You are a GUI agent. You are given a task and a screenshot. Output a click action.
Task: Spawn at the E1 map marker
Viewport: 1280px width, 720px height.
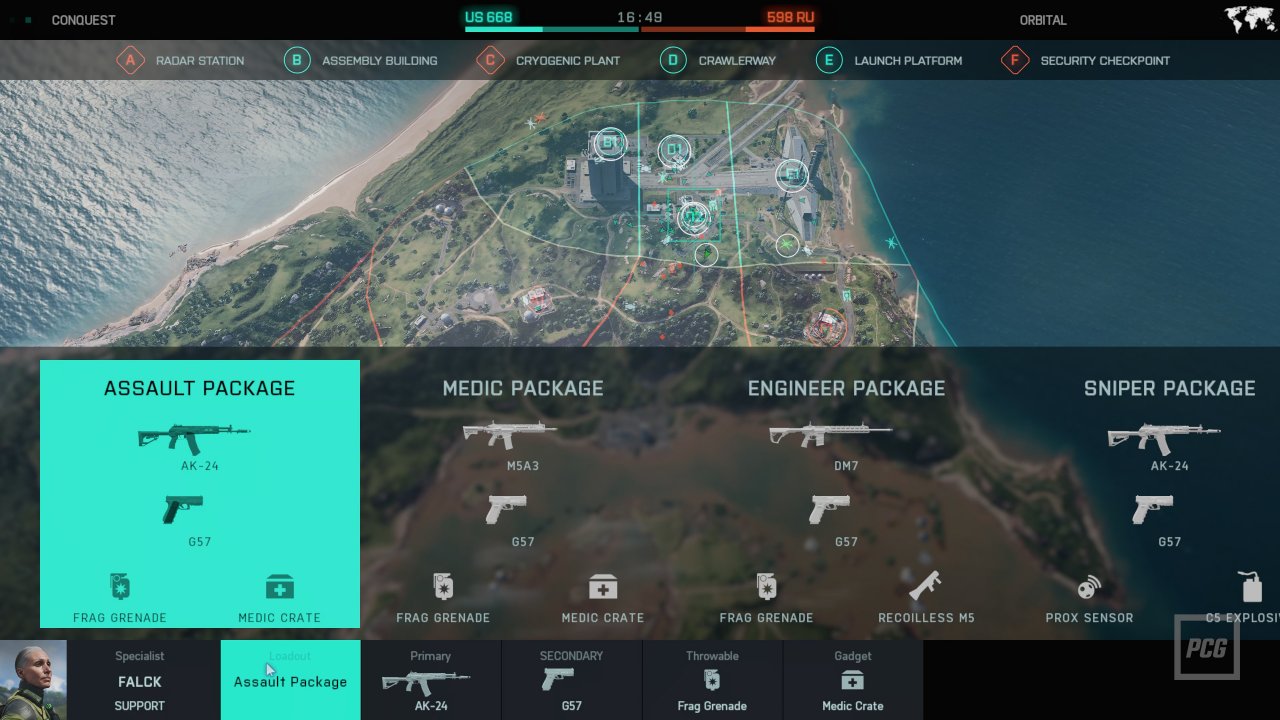pos(792,175)
